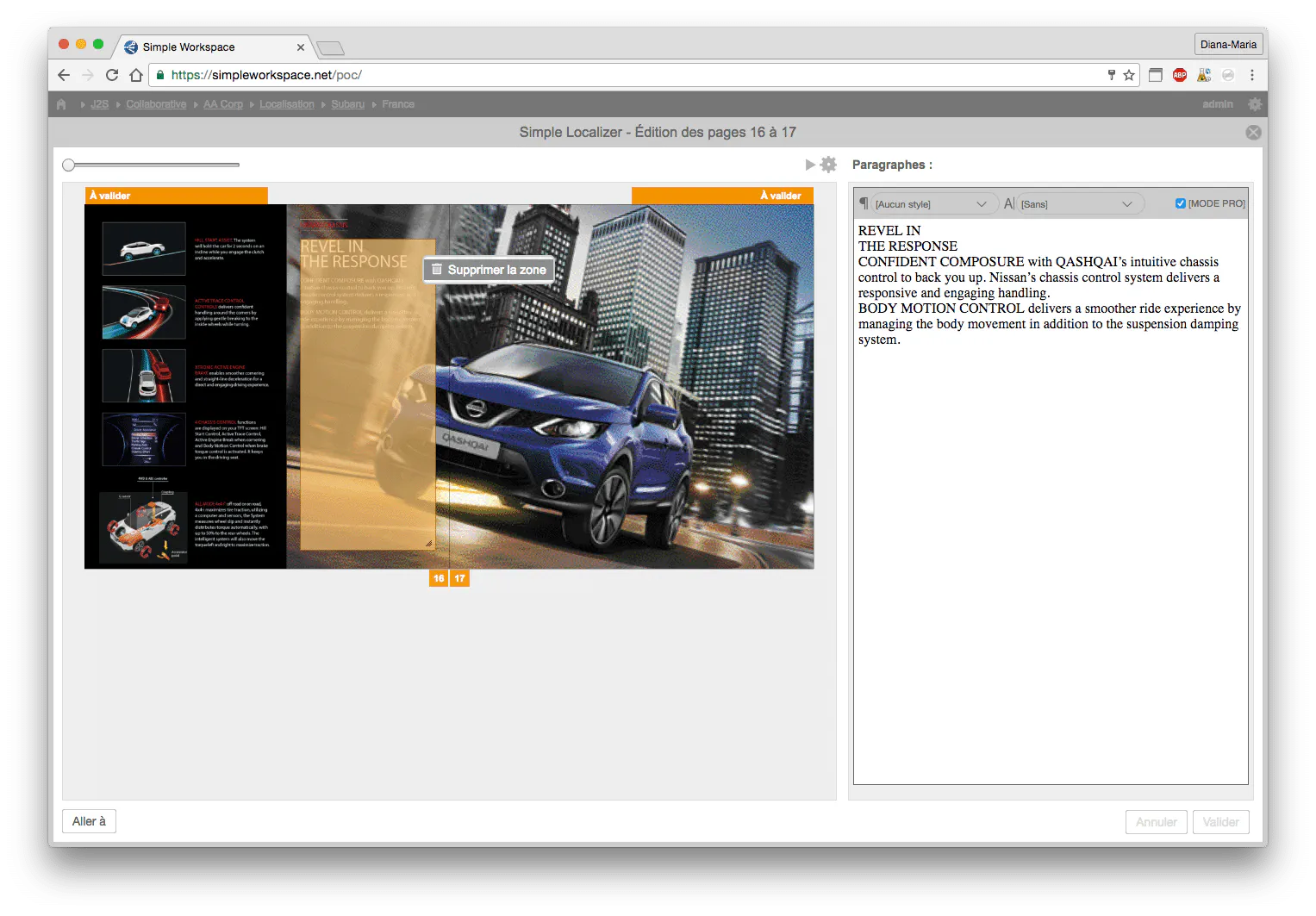This screenshot has width=1316, height=916.
Task: Select page 17 marker below the spread
Action: pos(460,578)
